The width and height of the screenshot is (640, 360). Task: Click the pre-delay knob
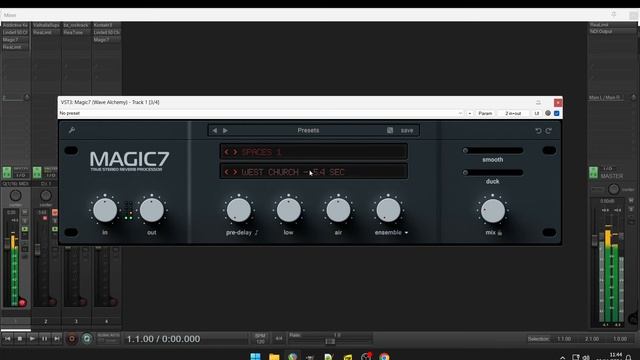point(239,211)
